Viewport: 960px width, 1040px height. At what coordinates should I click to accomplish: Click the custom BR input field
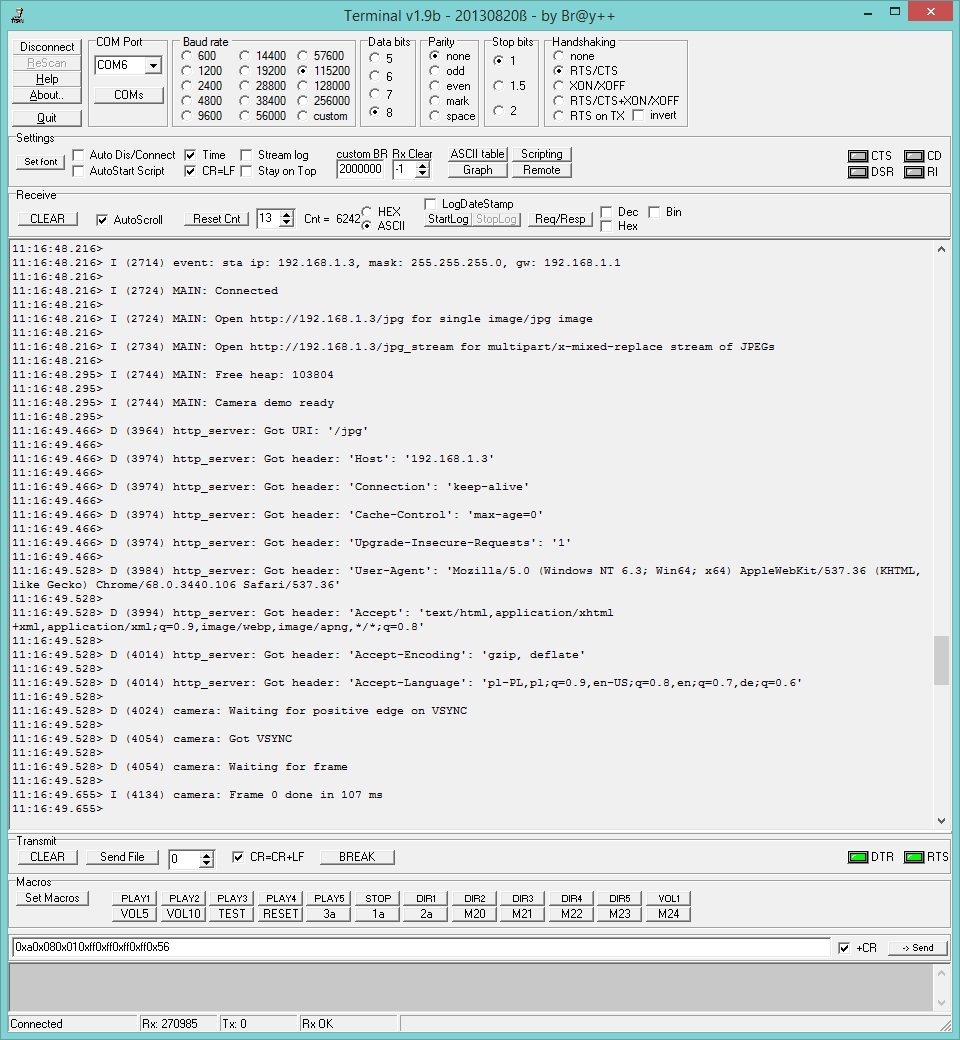coord(360,169)
